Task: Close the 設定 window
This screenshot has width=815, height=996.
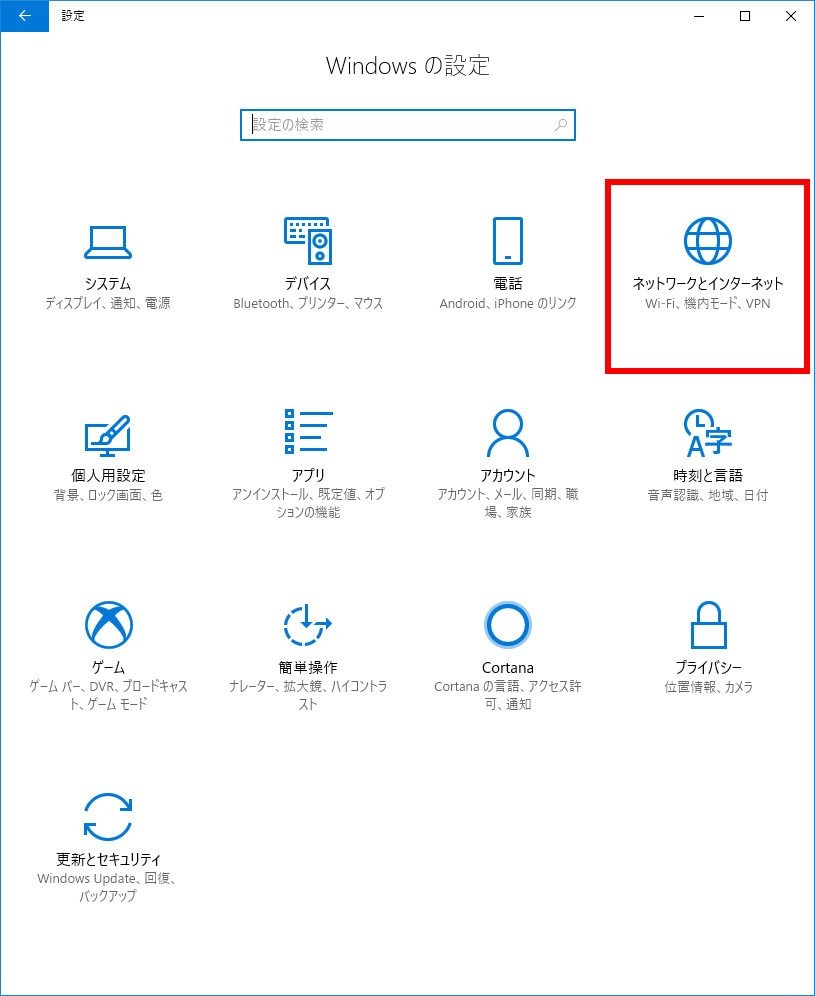Action: coord(791,16)
